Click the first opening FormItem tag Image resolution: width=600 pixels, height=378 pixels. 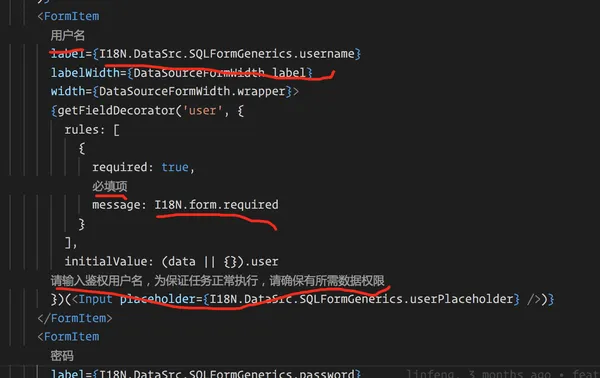[68, 16]
